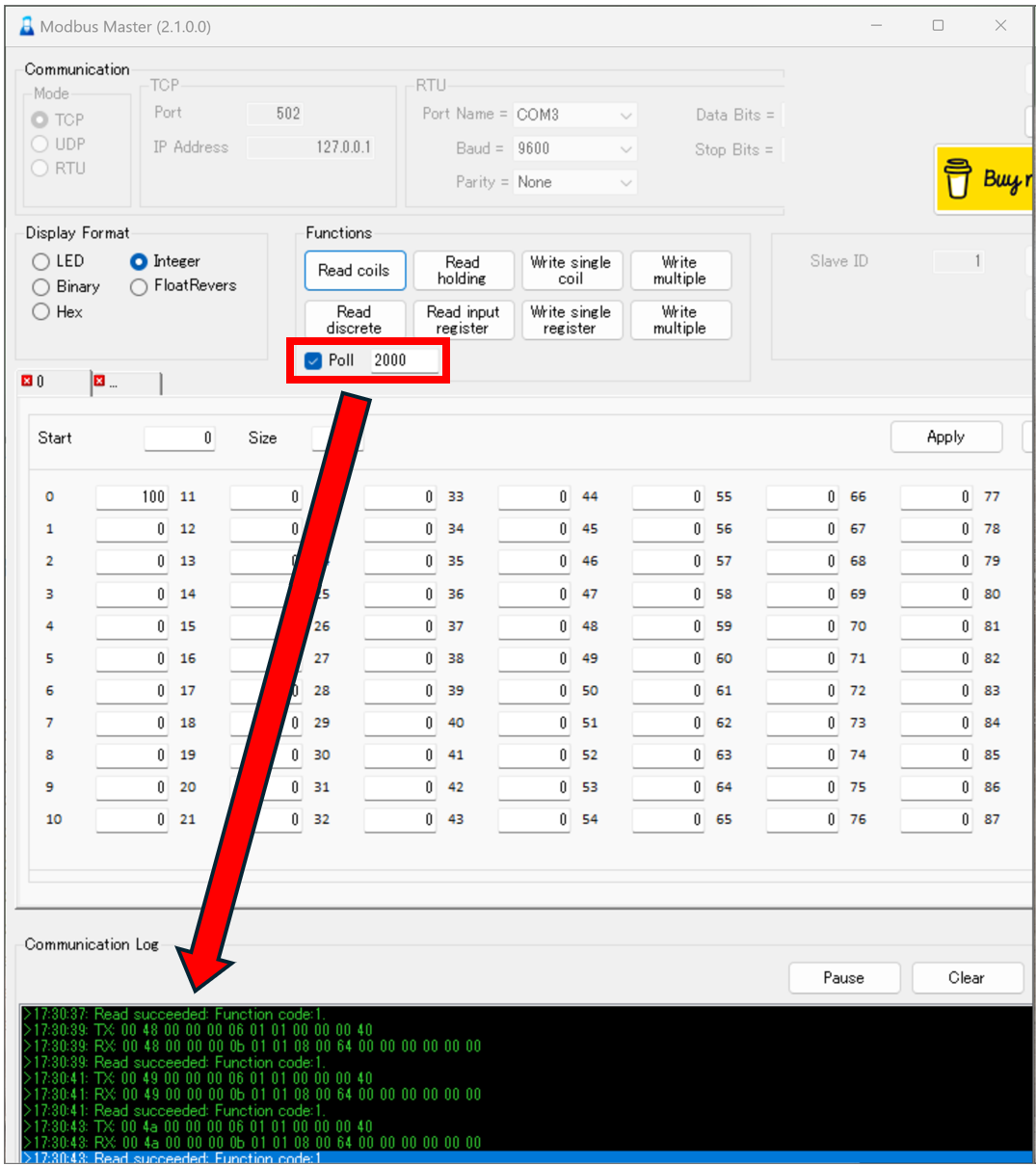Close the "0" tab using its red X icon

point(26,381)
